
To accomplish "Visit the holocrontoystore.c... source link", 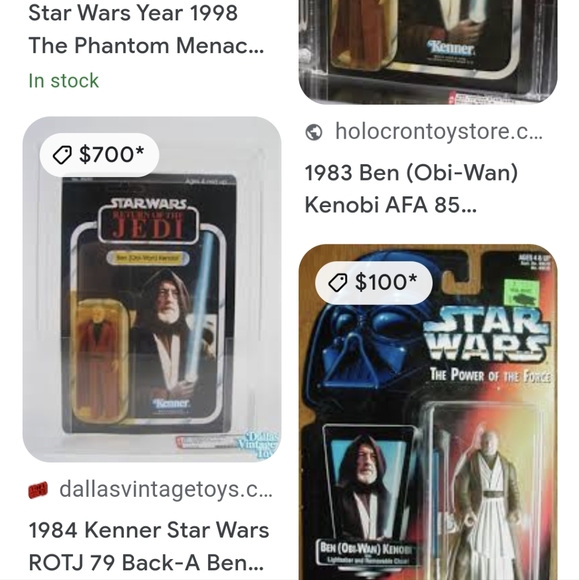I will (438, 132).
